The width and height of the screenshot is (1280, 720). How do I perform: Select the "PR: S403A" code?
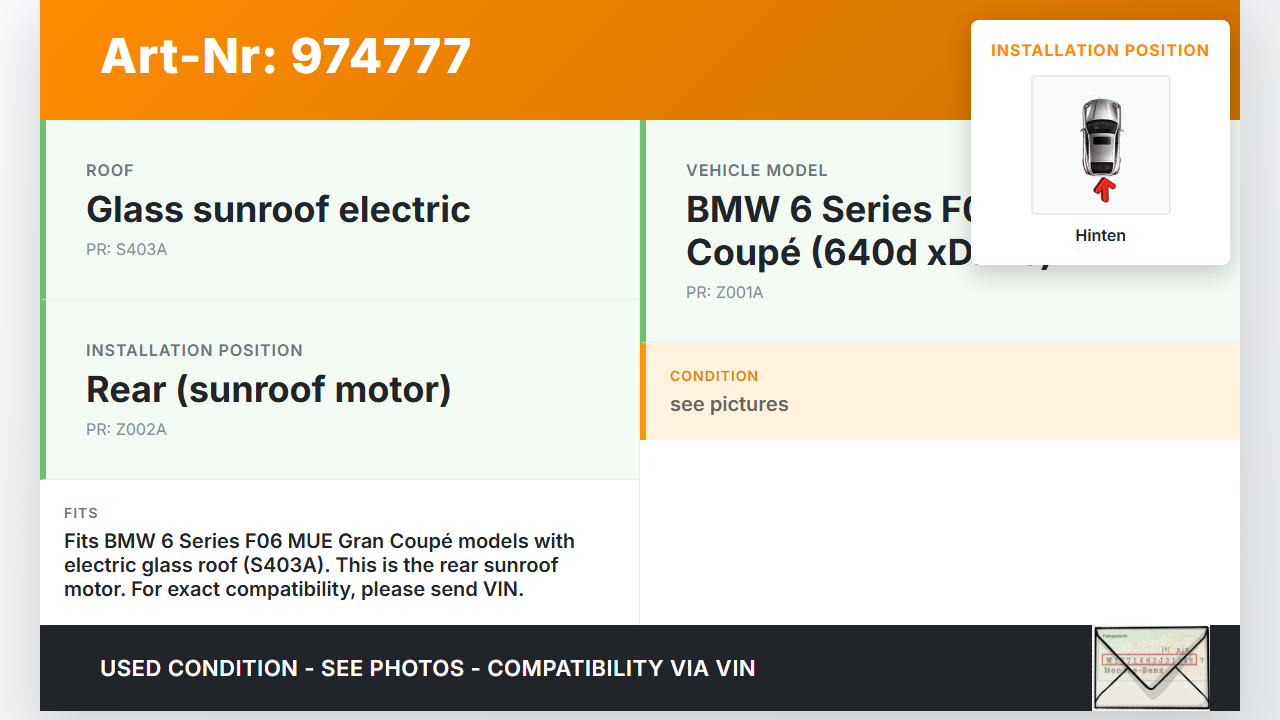point(126,250)
